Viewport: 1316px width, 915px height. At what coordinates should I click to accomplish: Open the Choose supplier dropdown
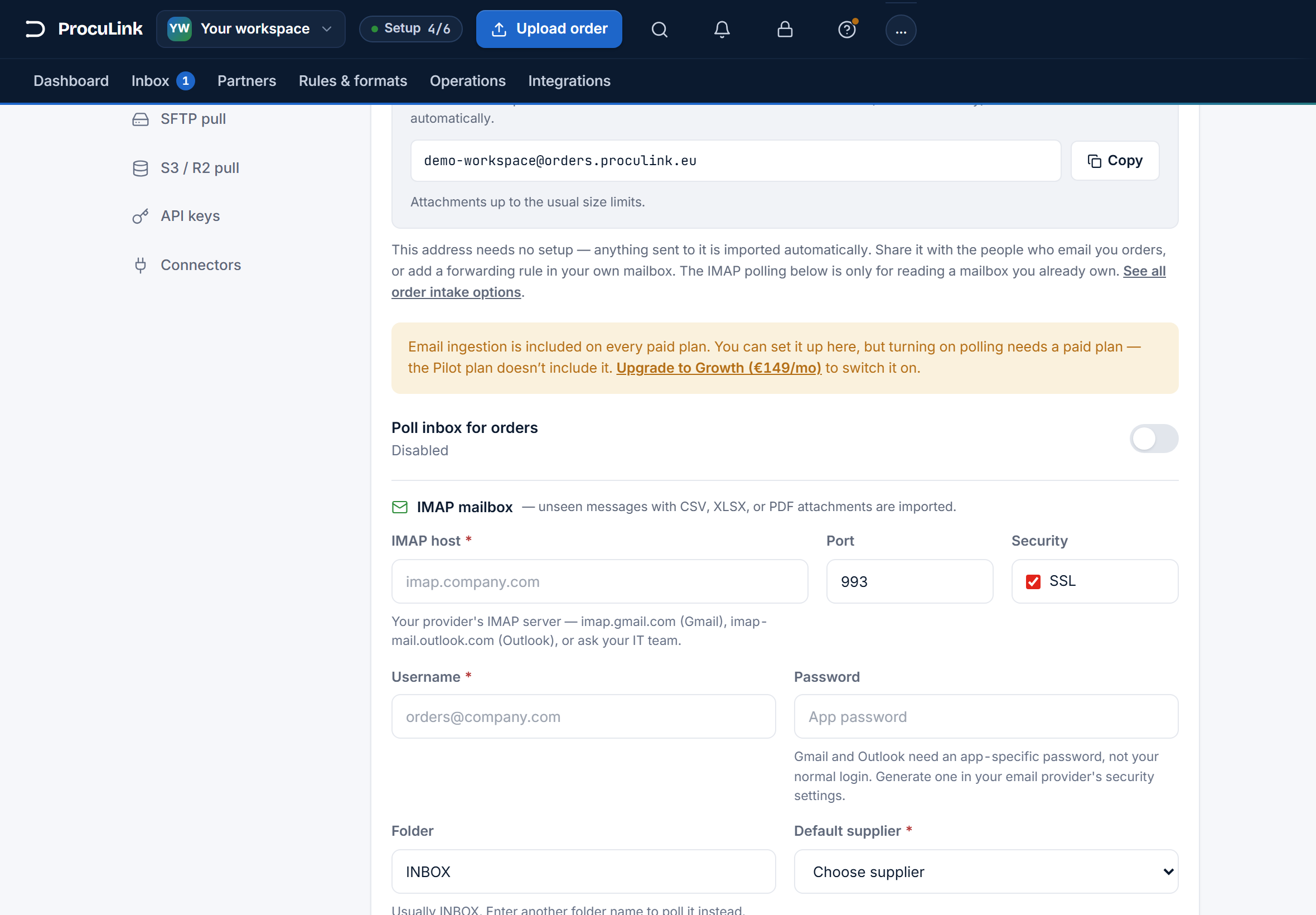(986, 871)
